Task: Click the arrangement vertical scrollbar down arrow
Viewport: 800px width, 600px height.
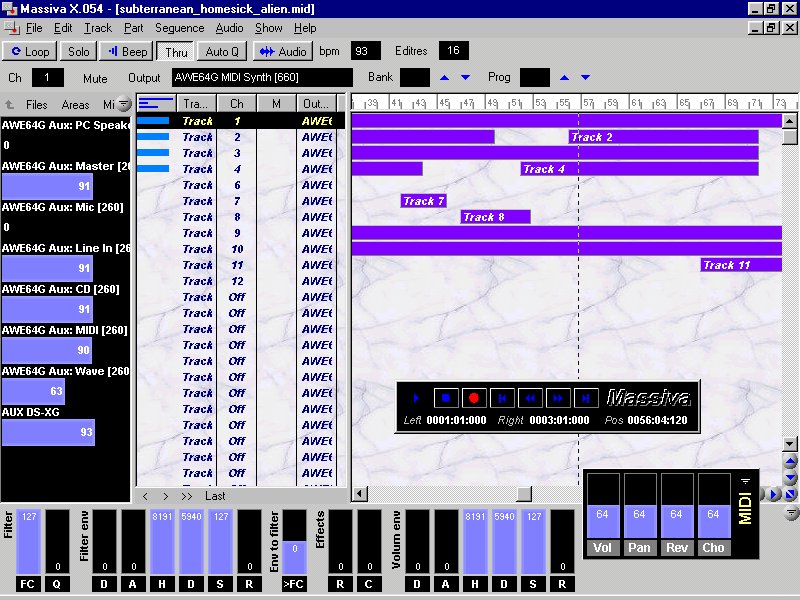Action: [789, 444]
